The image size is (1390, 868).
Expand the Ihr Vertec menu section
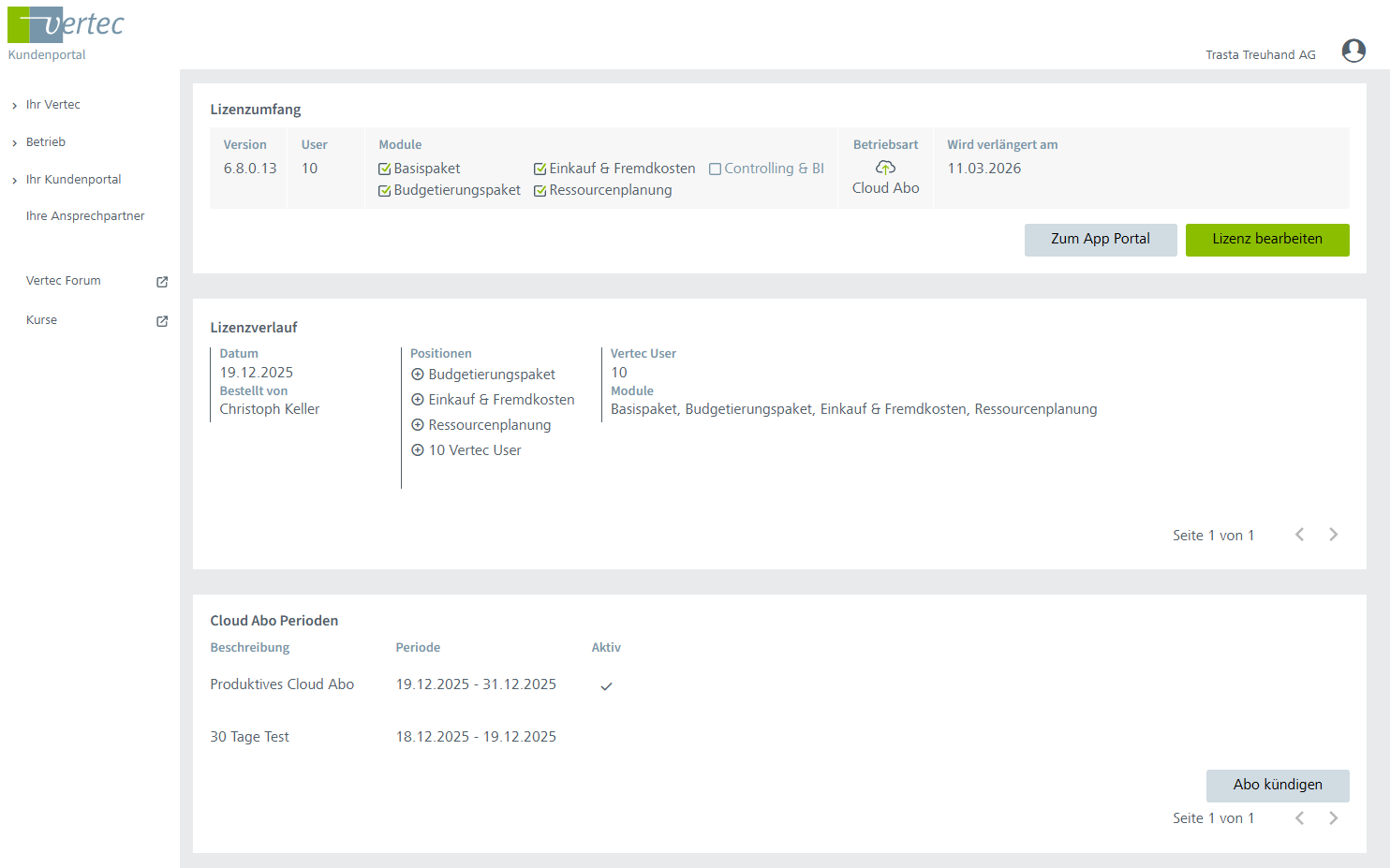pos(52,105)
